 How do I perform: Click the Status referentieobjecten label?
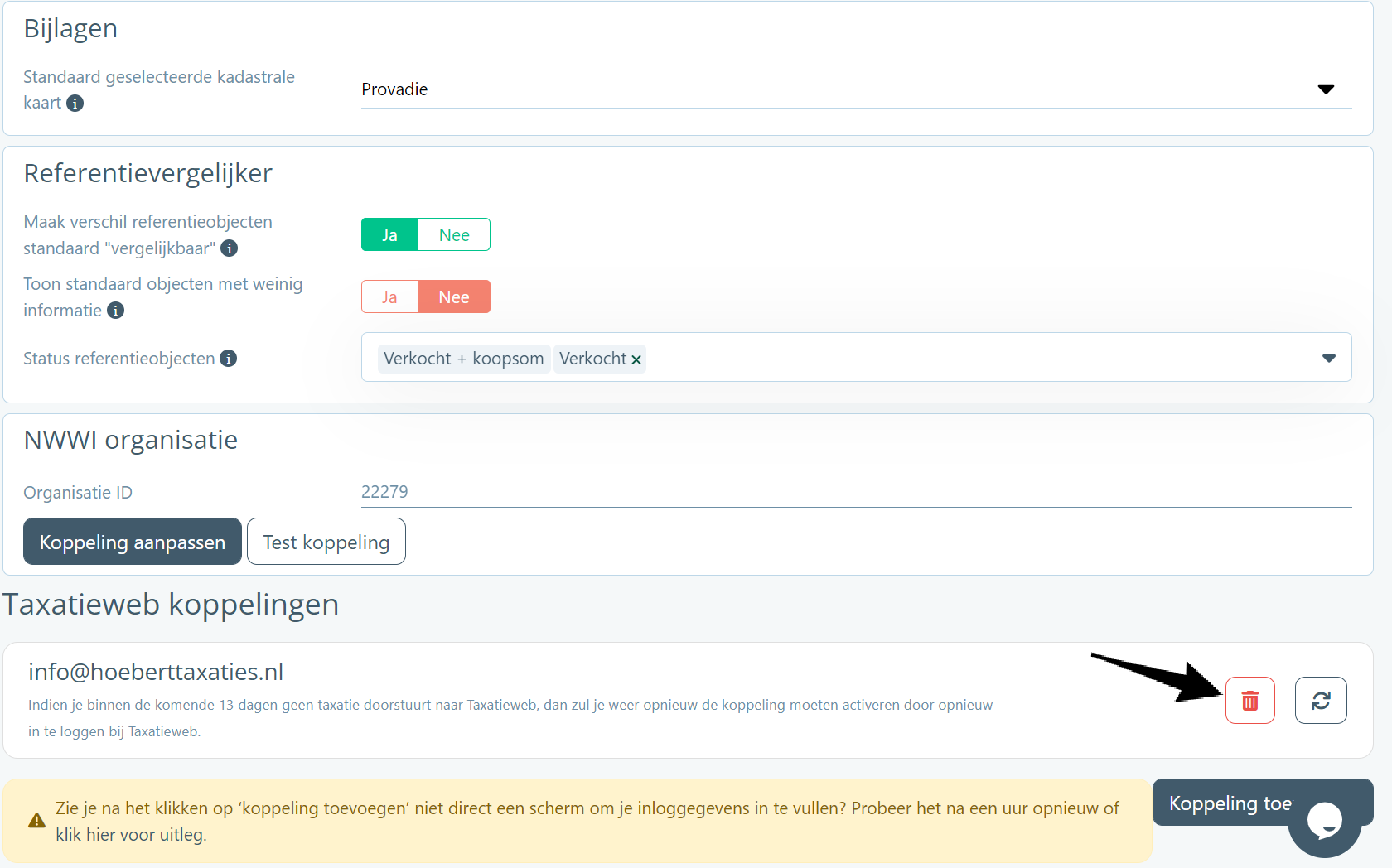119,359
